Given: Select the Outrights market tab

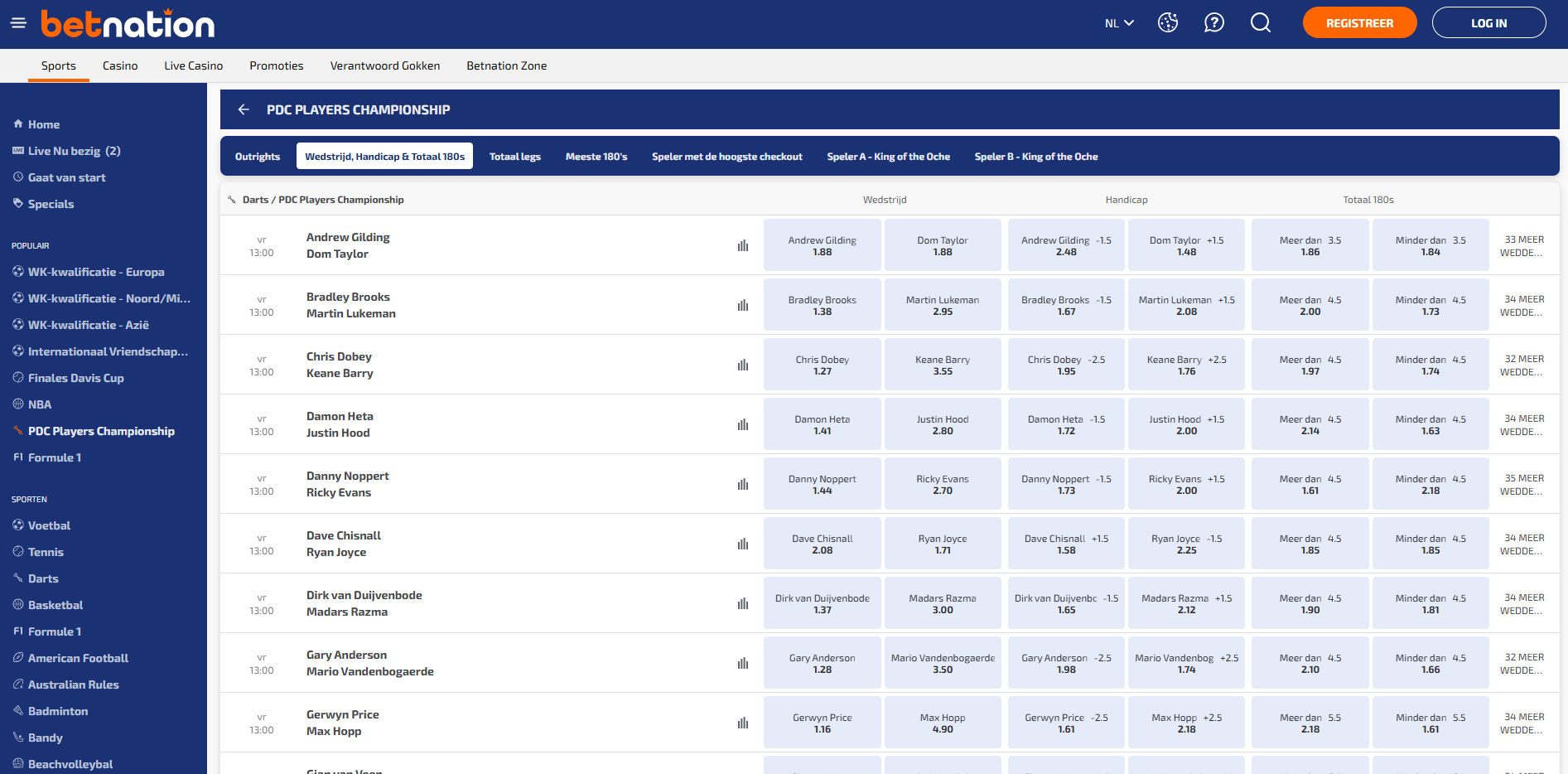Looking at the screenshot, I should tap(258, 157).
